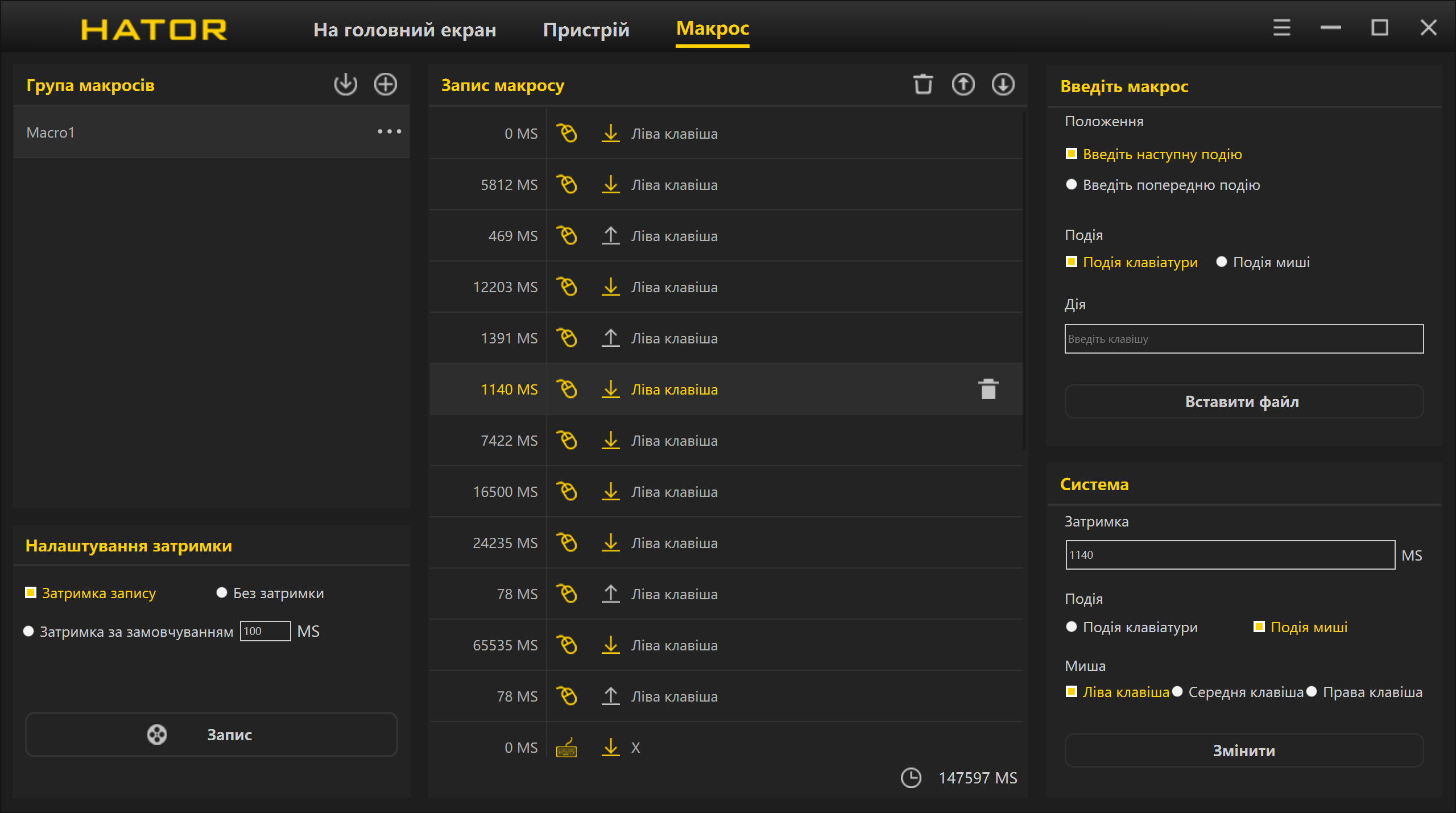
Task: Click the hamburger menu icon
Action: tap(1281, 28)
